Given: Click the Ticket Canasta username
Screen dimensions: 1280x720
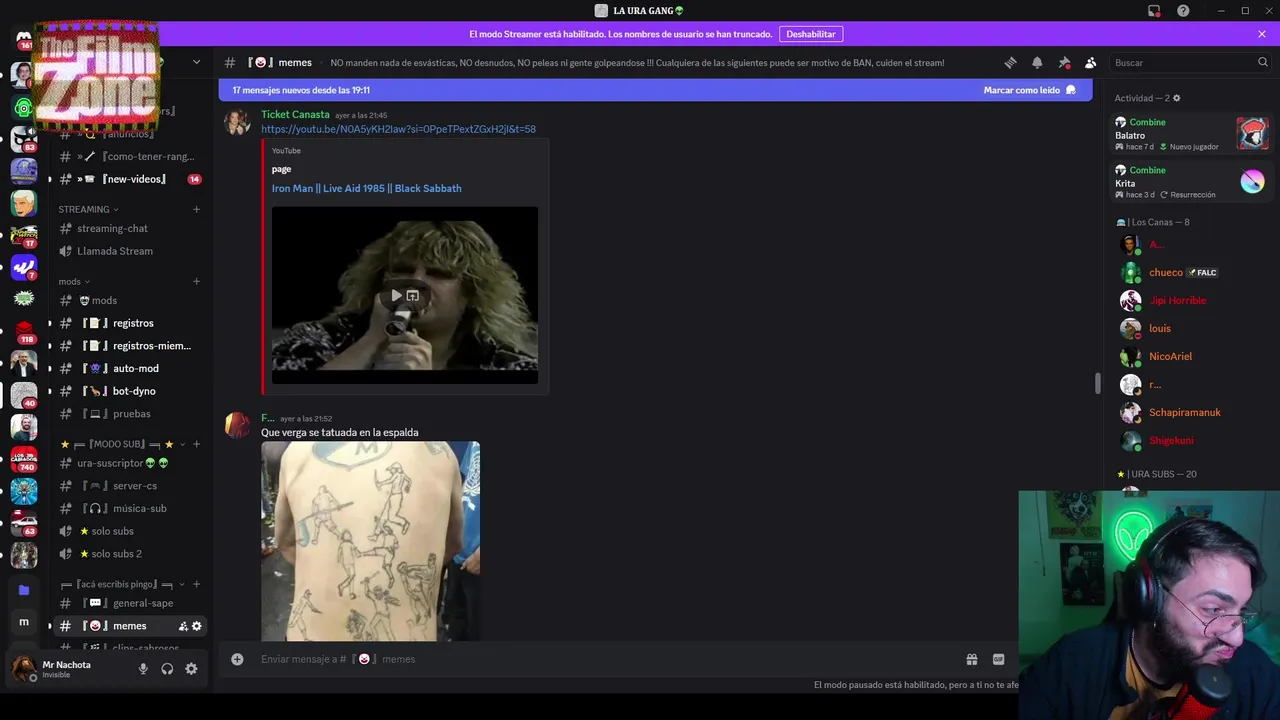Looking at the screenshot, I should point(295,115).
